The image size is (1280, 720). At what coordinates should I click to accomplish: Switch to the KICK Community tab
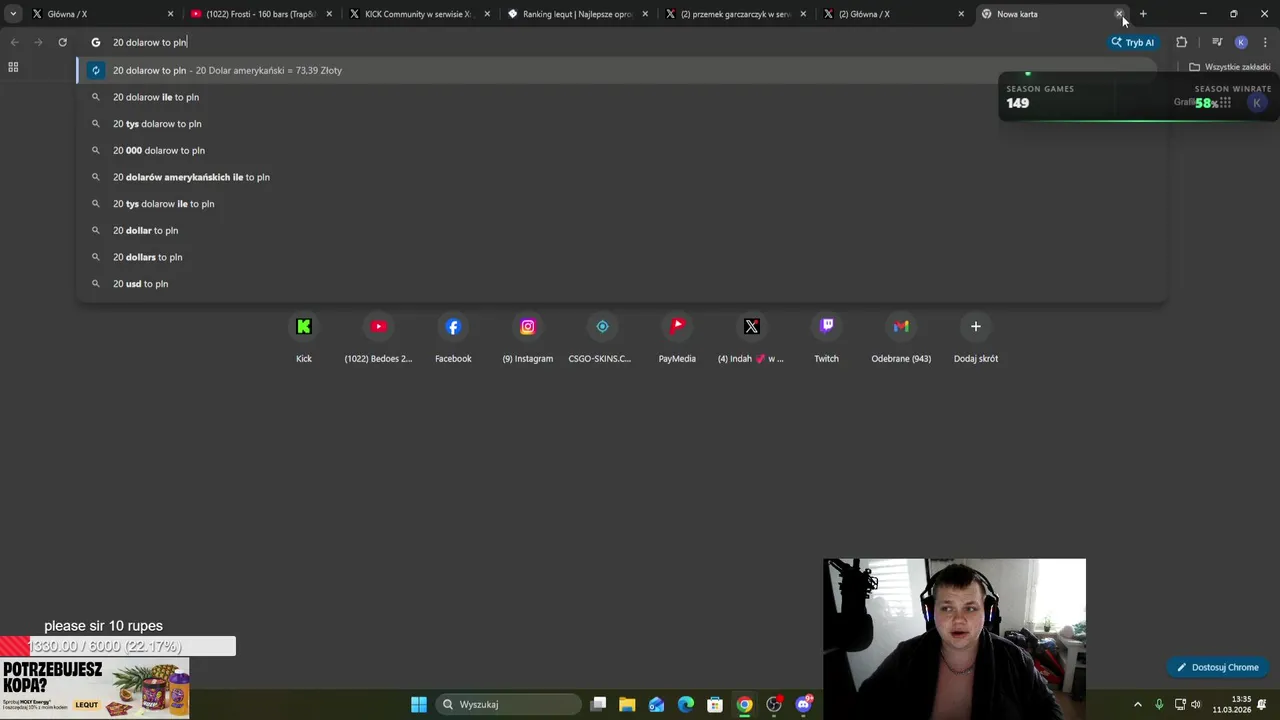pos(419,14)
